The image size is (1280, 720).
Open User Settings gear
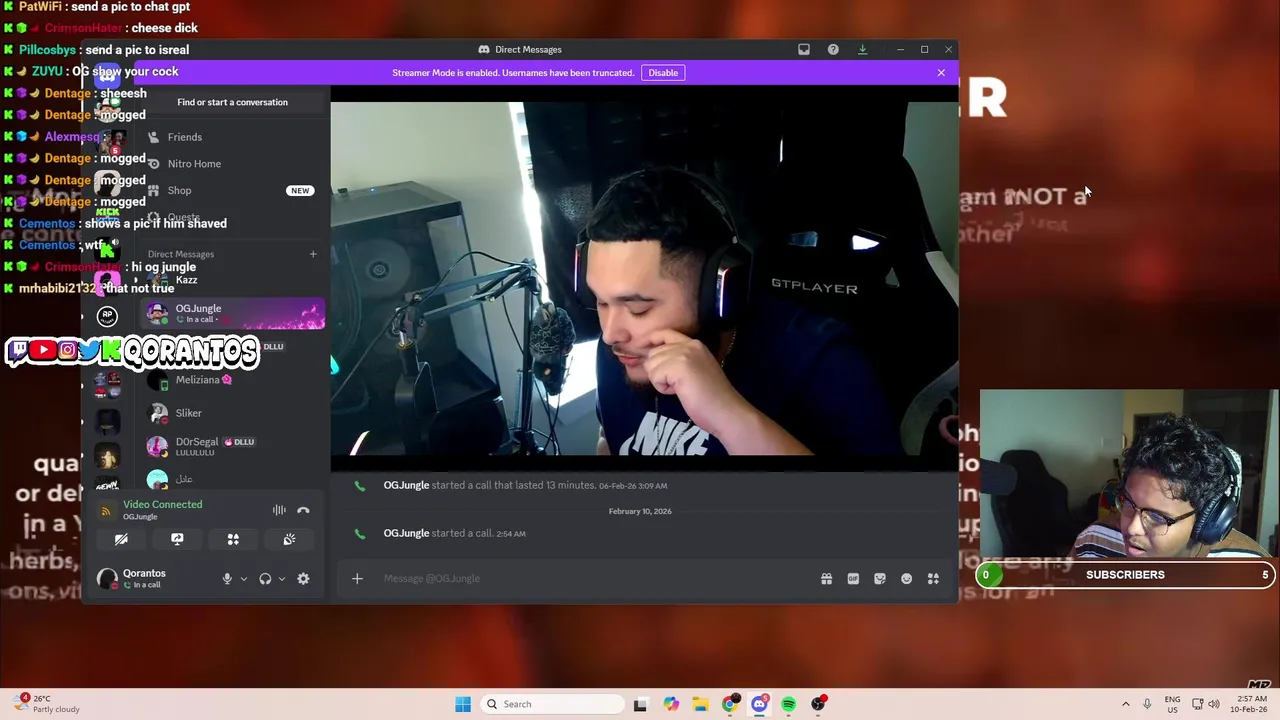point(303,579)
